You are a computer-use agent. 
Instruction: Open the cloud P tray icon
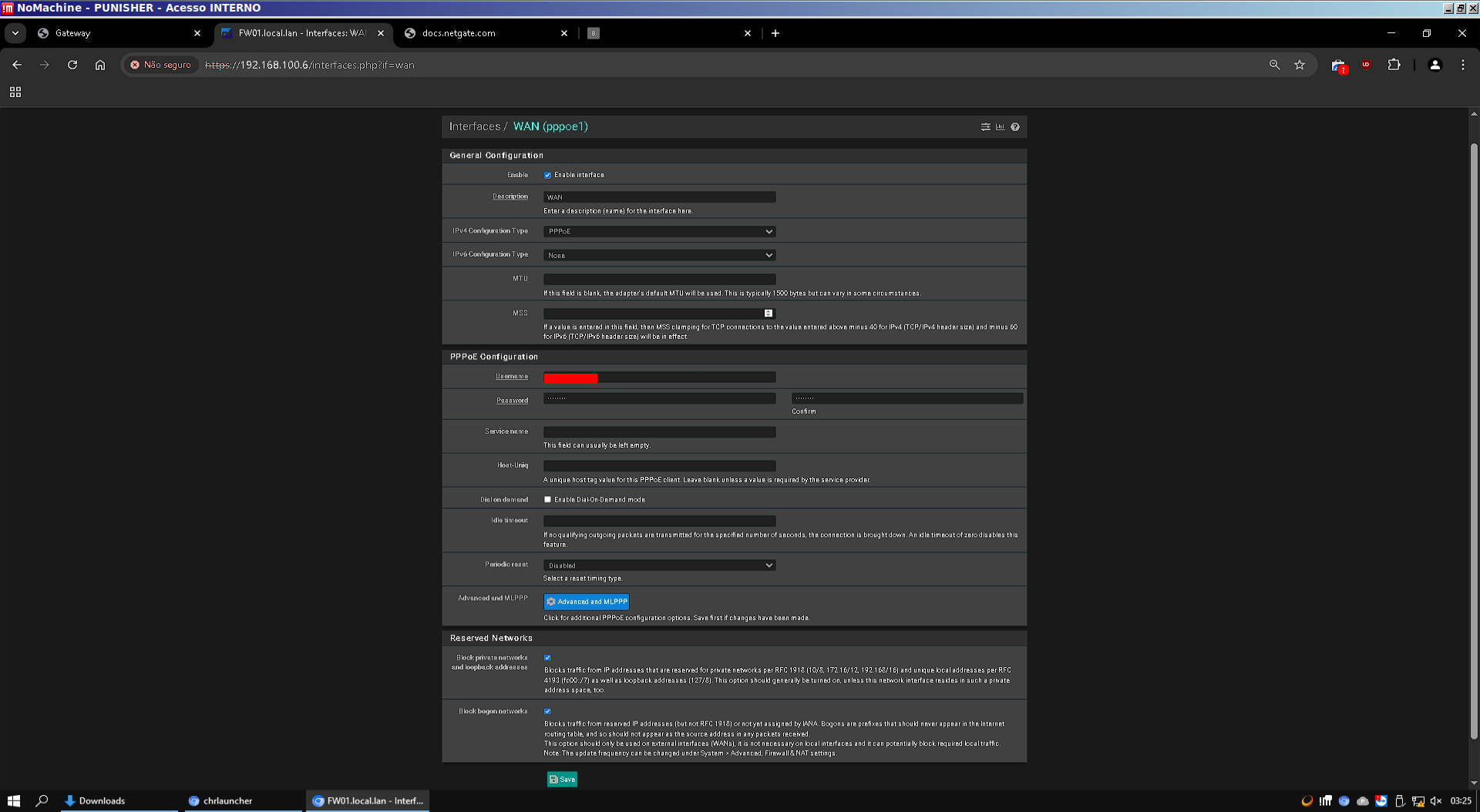[x=1362, y=800]
